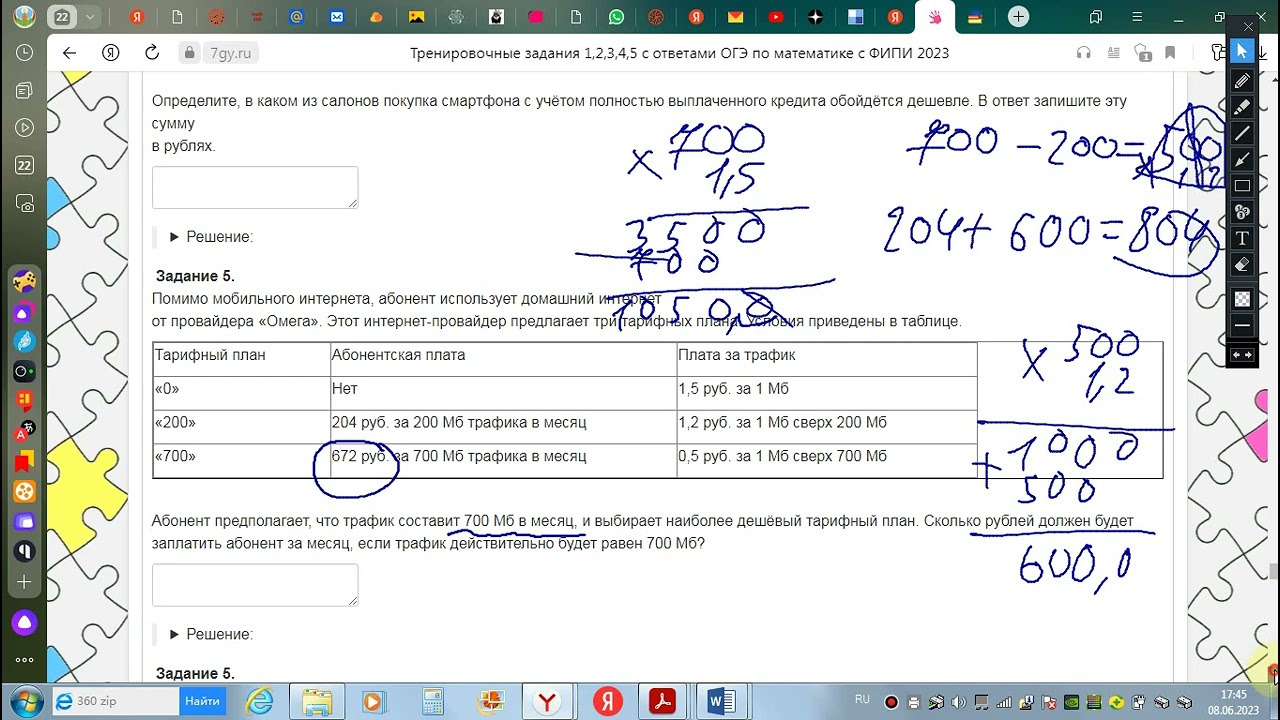Switch to the first Yandex Я tab

click(x=138, y=17)
